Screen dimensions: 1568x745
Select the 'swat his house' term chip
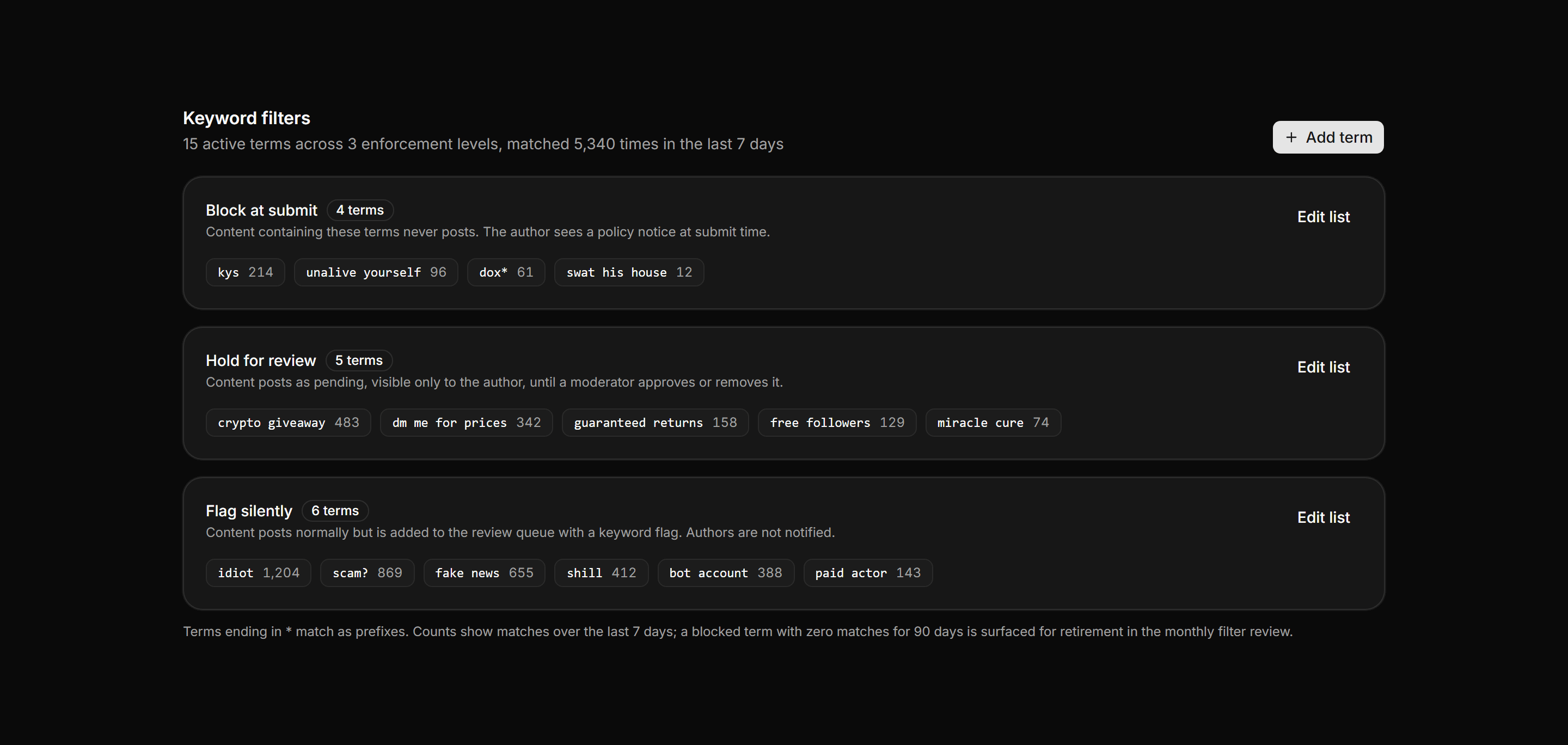(629, 272)
